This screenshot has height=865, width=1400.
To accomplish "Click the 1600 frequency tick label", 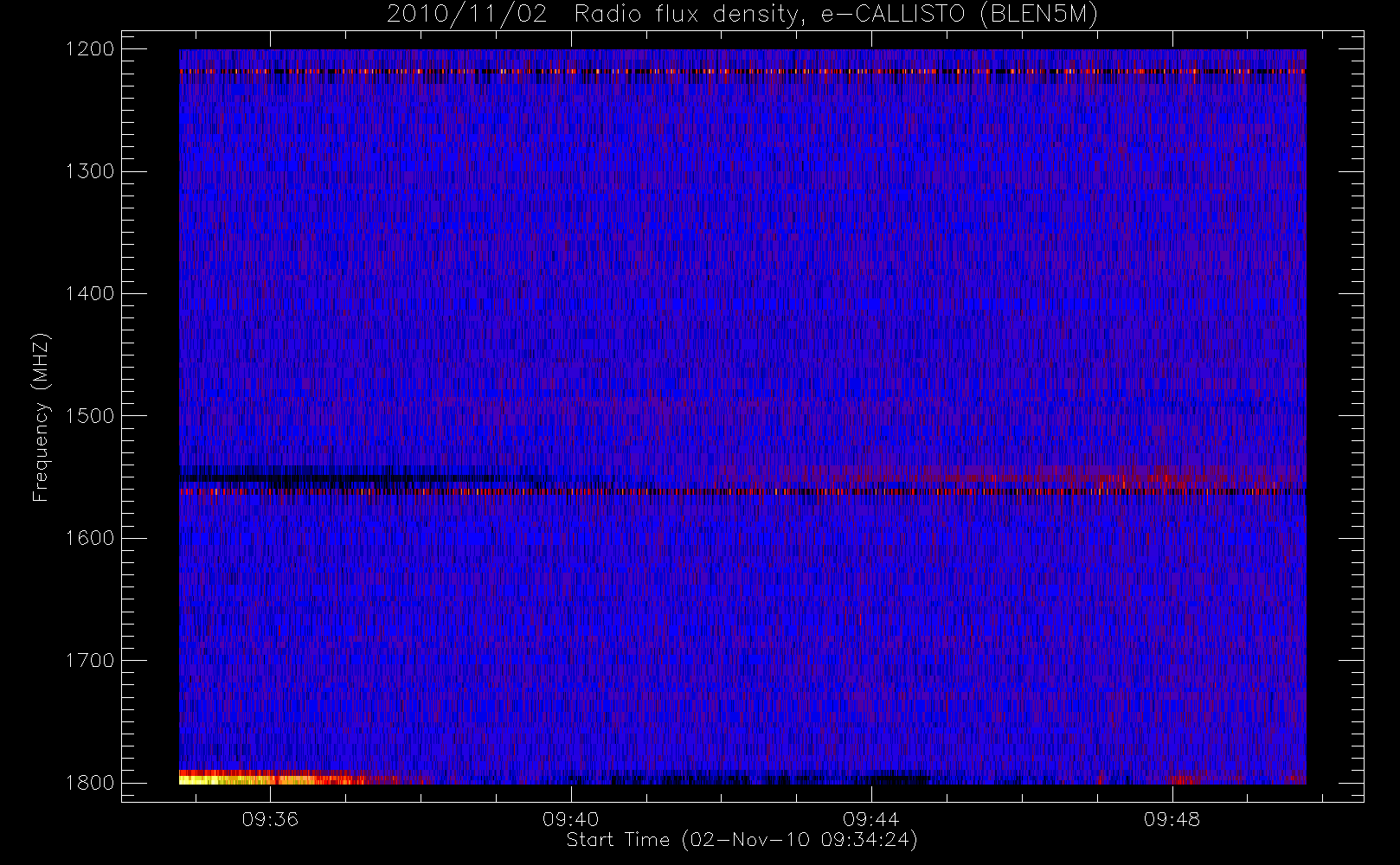I will tap(90, 538).
